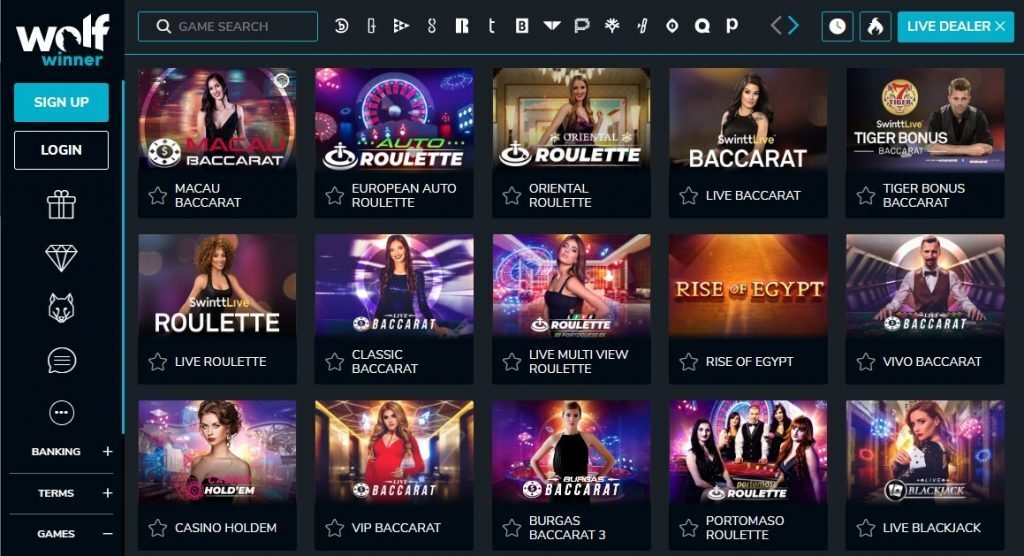This screenshot has width=1024, height=556.
Task: Click the wolf head icon in sidebar
Action: 61,308
